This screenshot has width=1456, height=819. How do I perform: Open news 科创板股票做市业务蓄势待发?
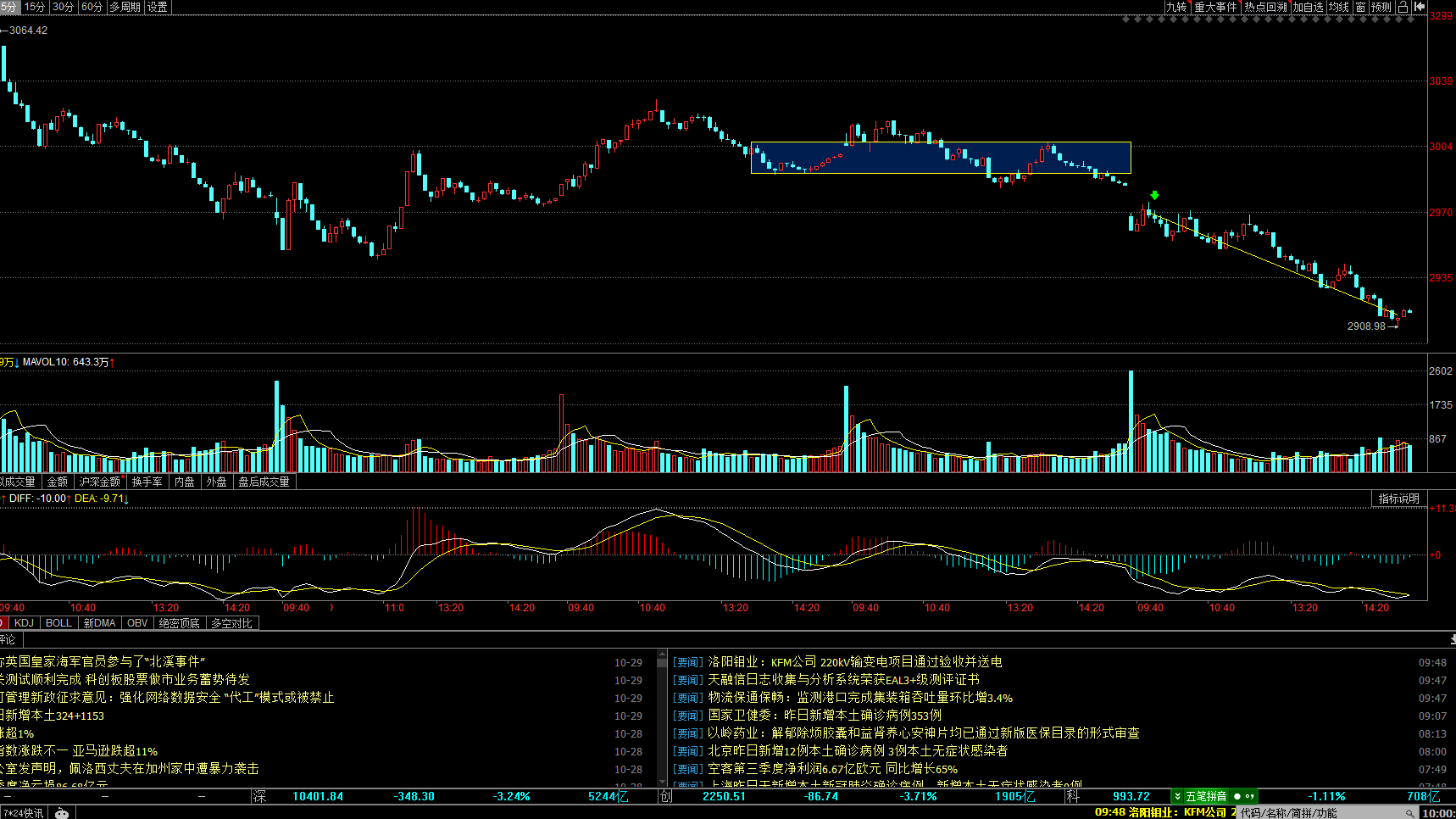pyautogui.click(x=125, y=679)
